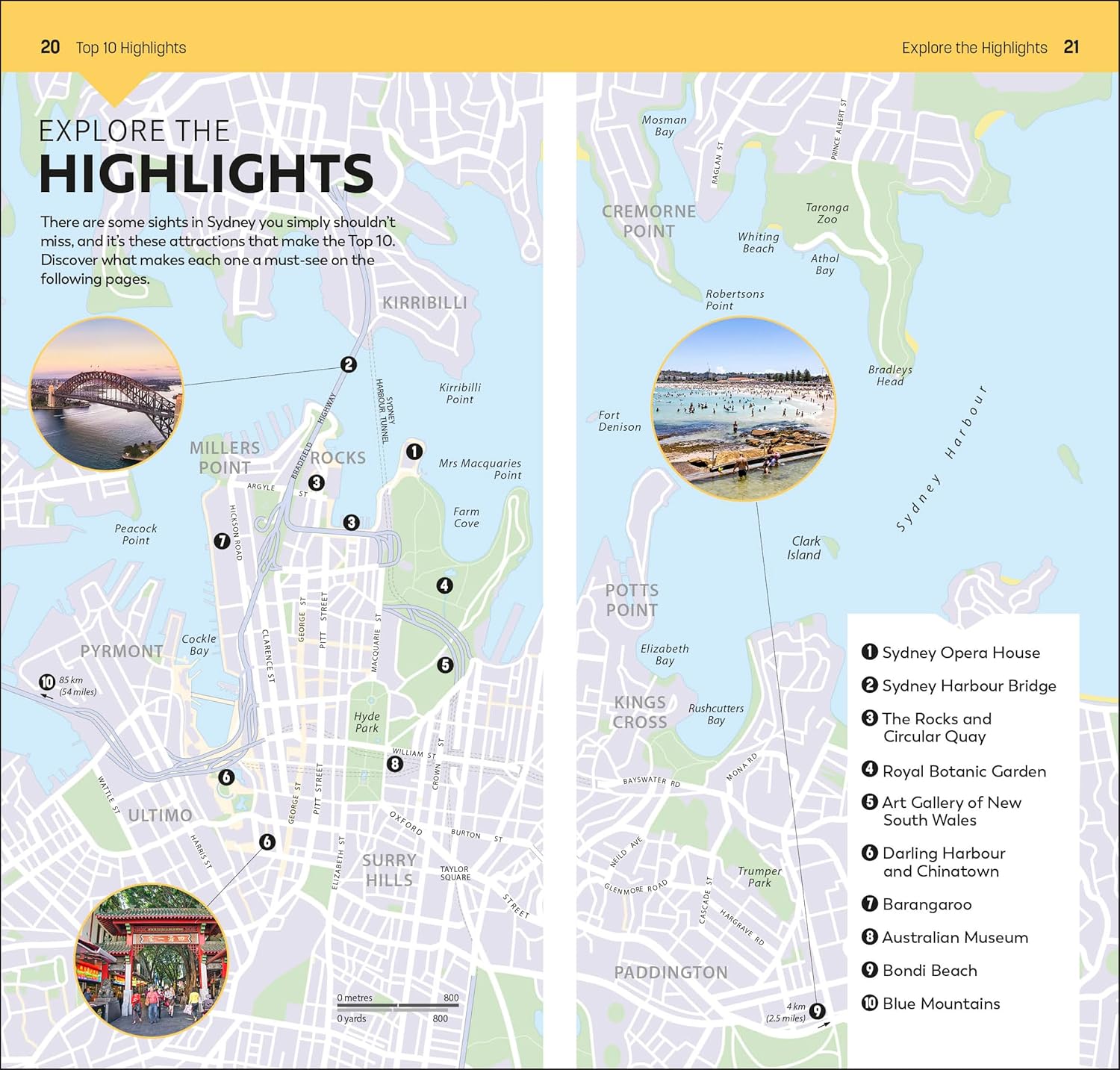Select map marker 8 near William Street
Viewport: 1120px width, 1070px height.
click(x=394, y=764)
